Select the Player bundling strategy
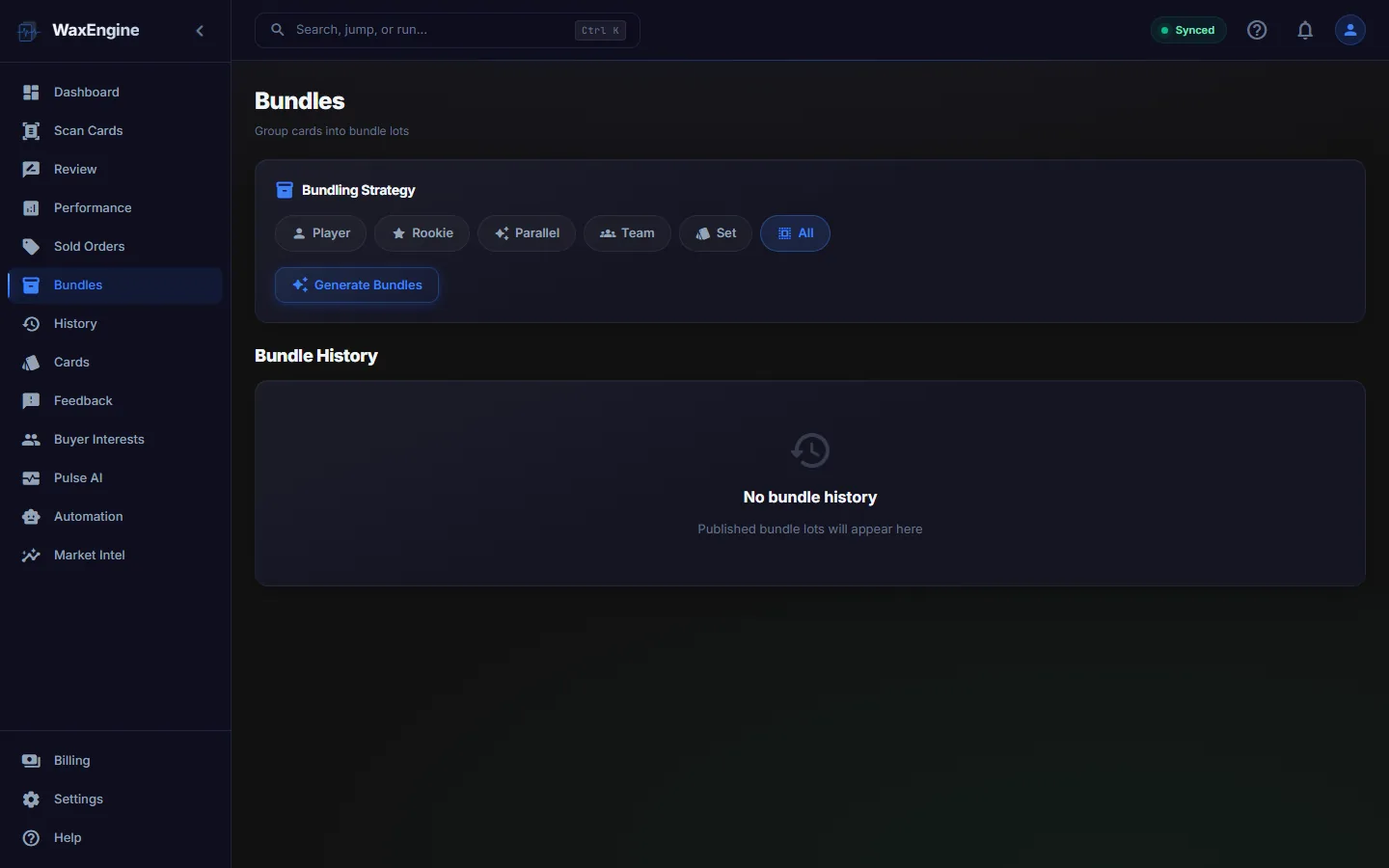 point(320,233)
